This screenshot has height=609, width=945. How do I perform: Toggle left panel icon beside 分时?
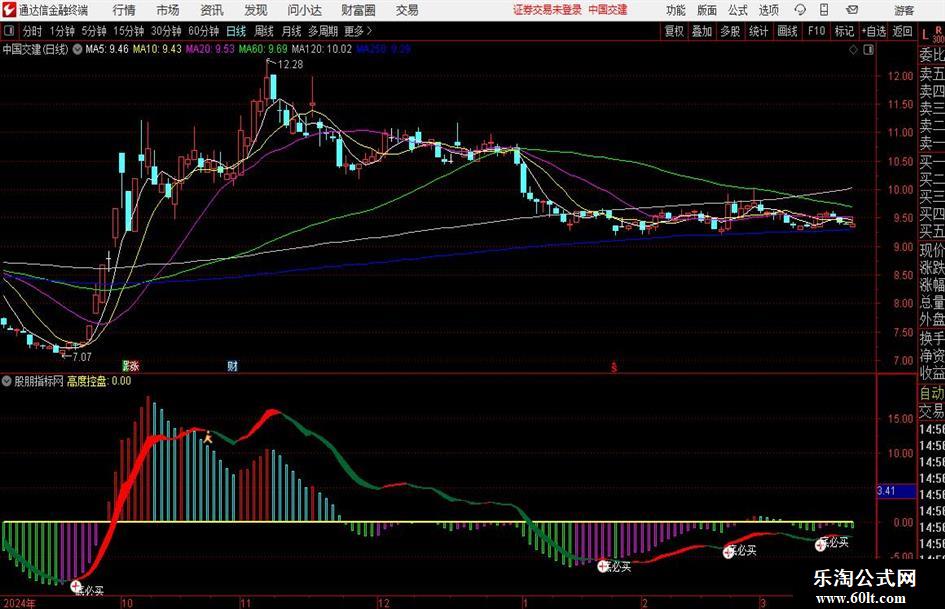[9, 31]
